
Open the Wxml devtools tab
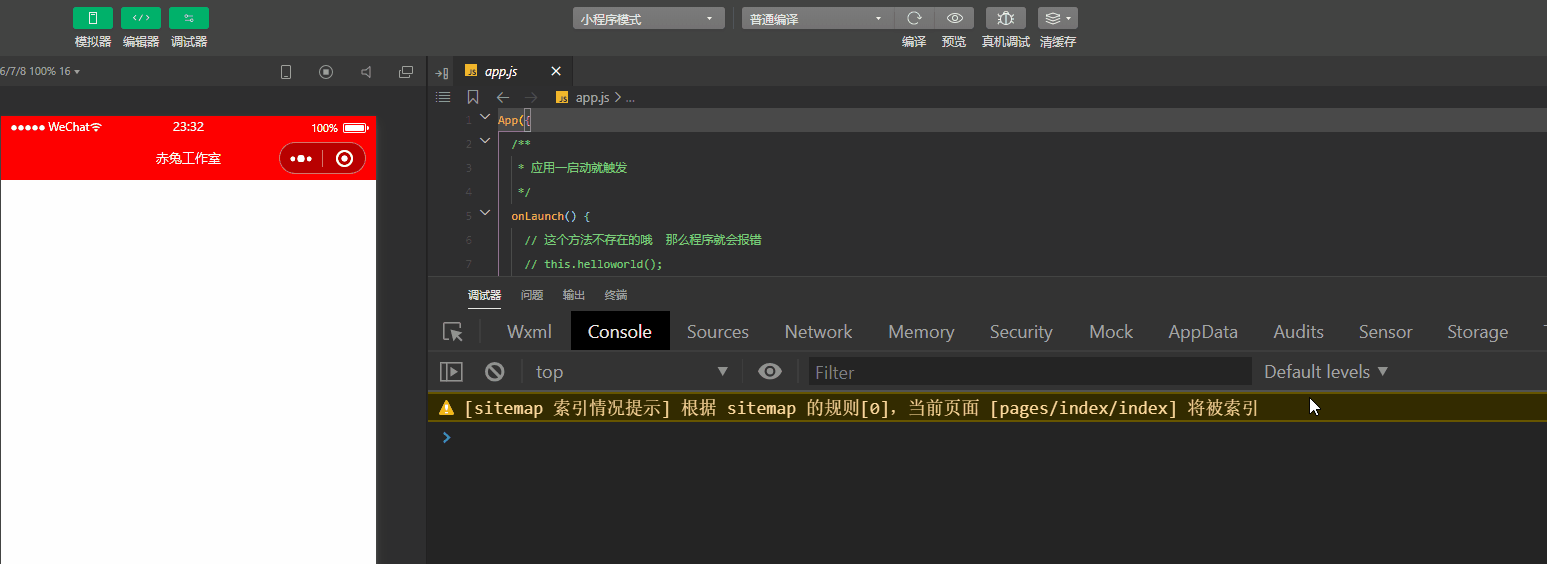(529, 332)
